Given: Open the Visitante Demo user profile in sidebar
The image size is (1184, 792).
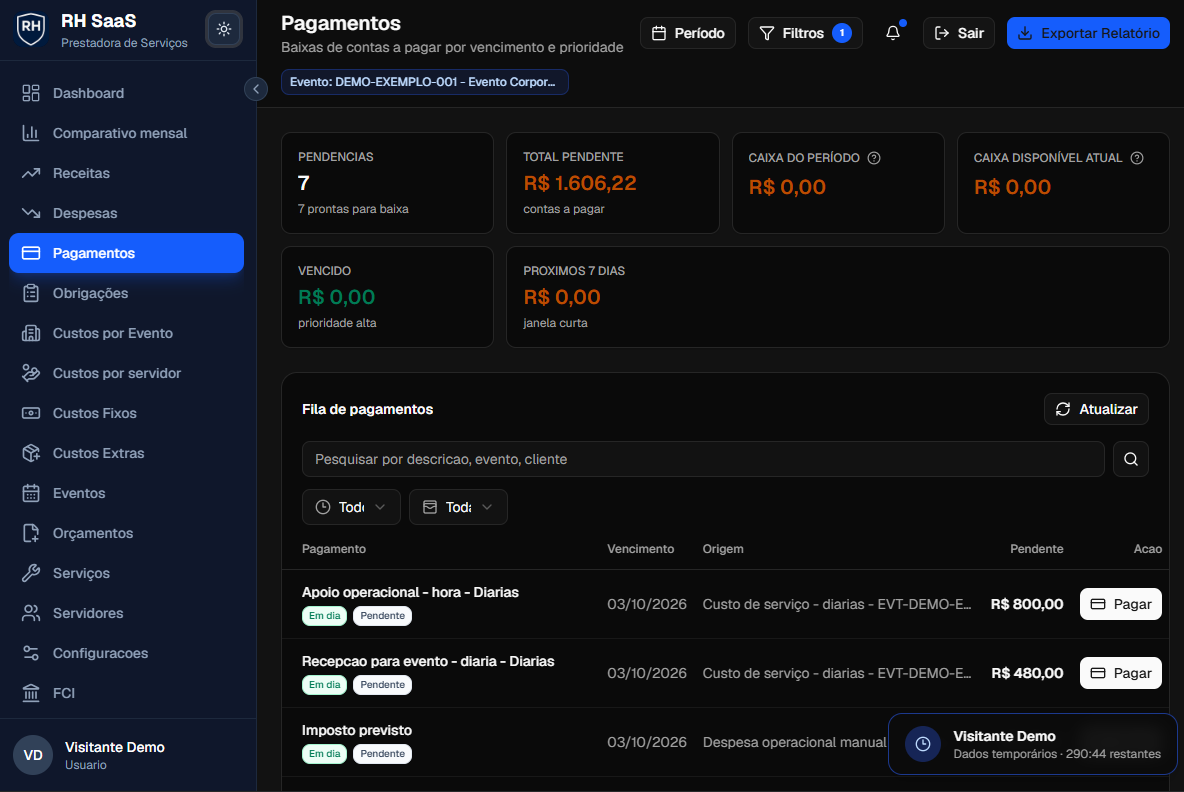Looking at the screenshot, I should pyautogui.click(x=126, y=755).
